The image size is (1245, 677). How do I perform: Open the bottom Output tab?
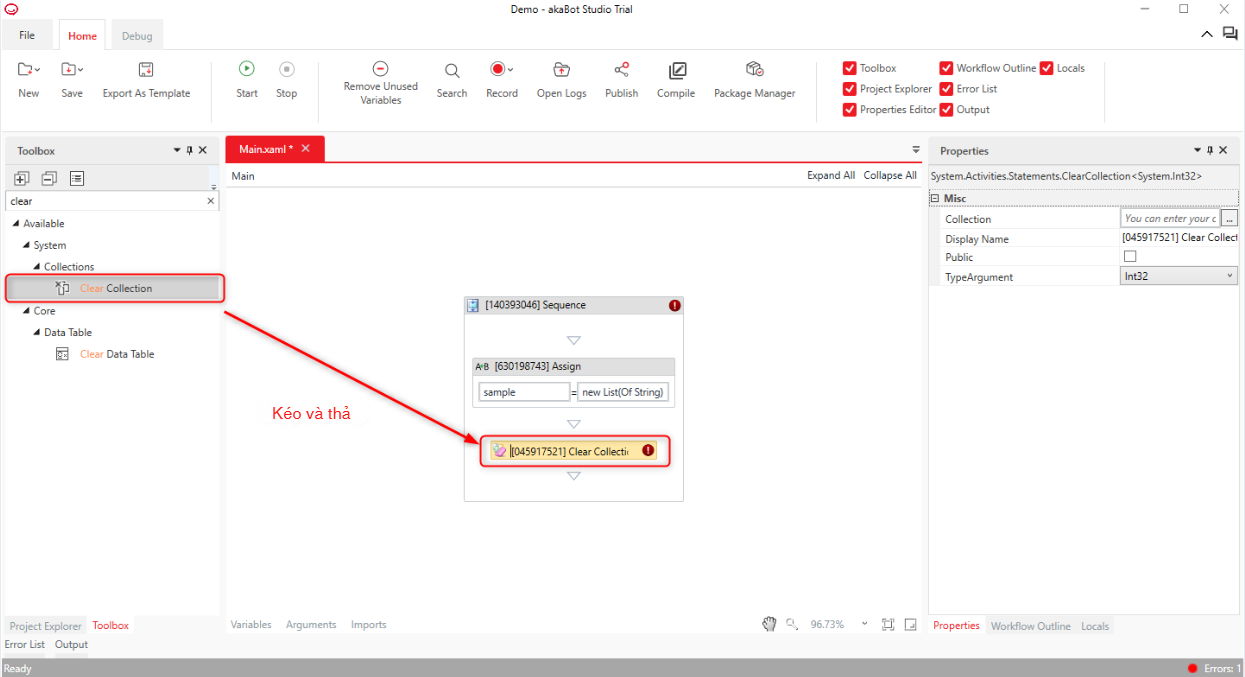(71, 645)
